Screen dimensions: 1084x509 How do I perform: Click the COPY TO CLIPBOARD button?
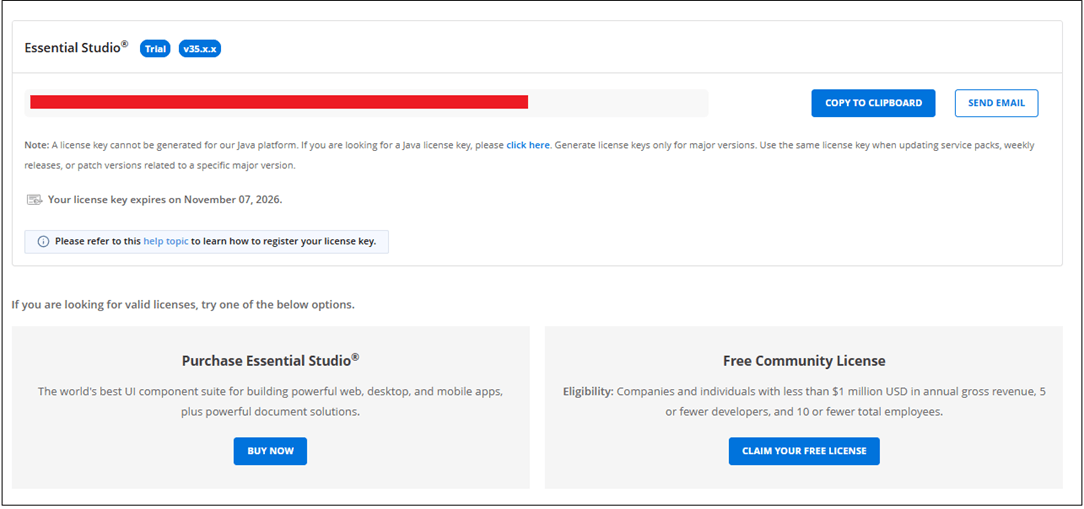point(873,103)
